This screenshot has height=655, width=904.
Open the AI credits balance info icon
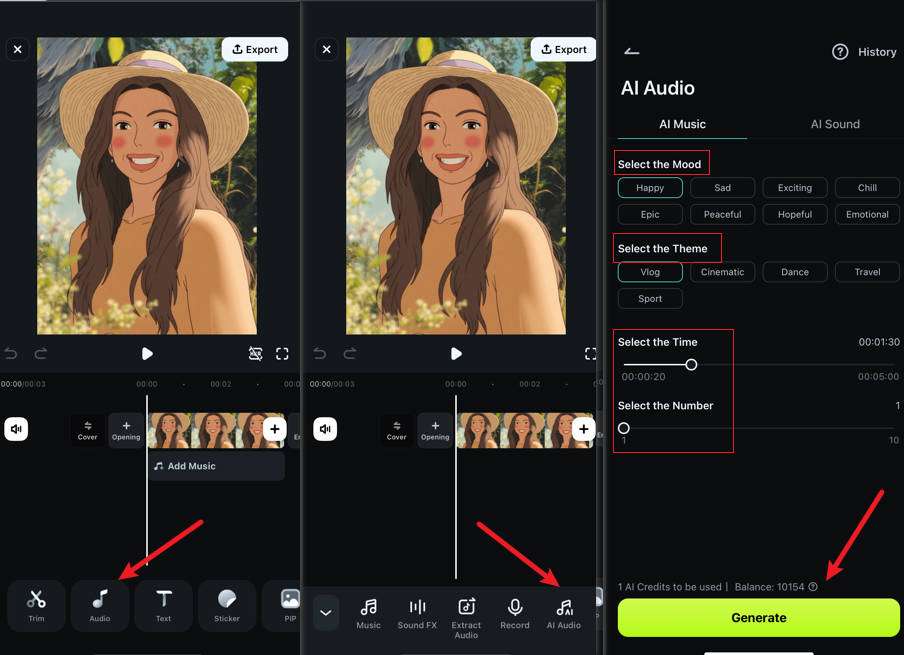pos(813,587)
